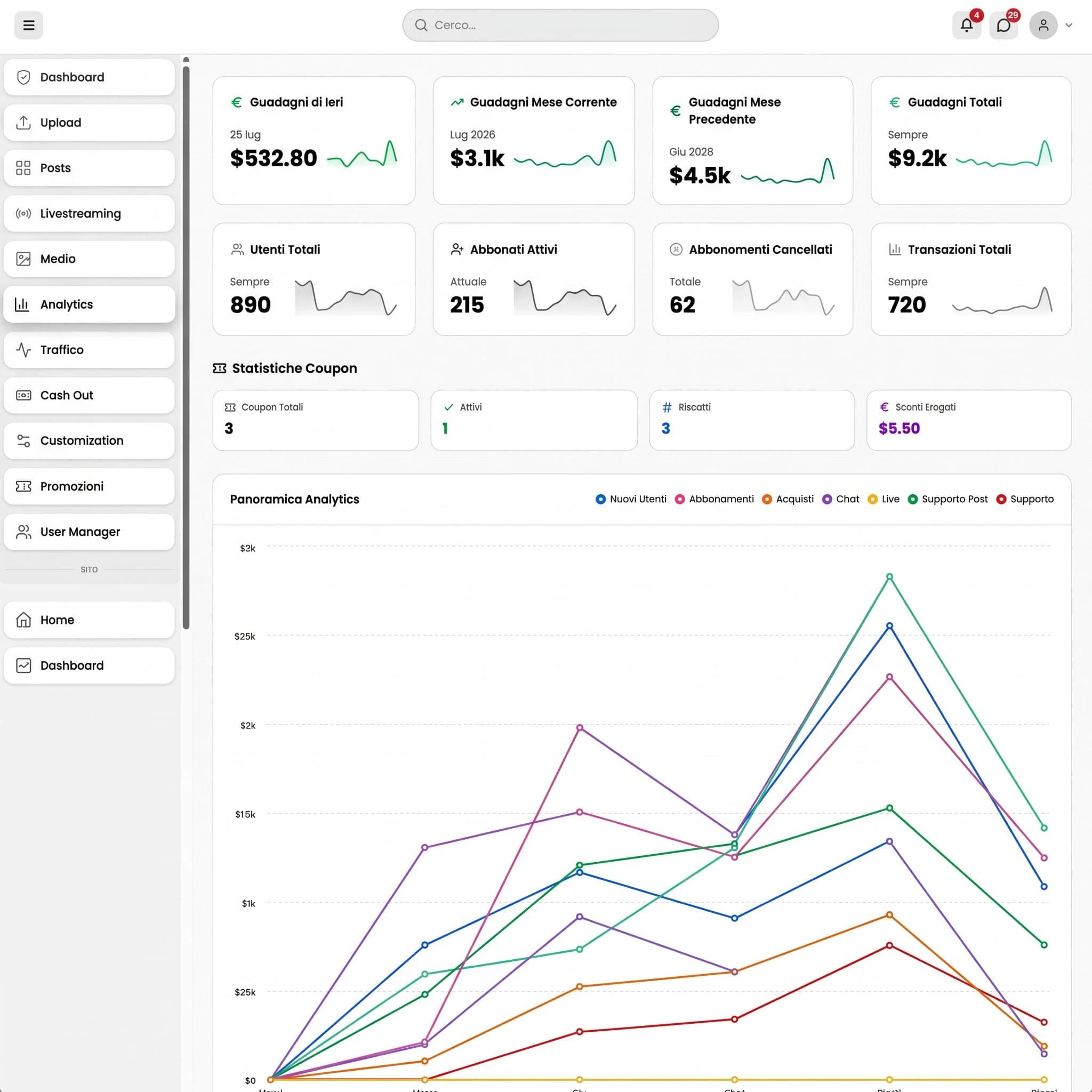
Task: Toggle Chat legend series
Action: [x=841, y=499]
